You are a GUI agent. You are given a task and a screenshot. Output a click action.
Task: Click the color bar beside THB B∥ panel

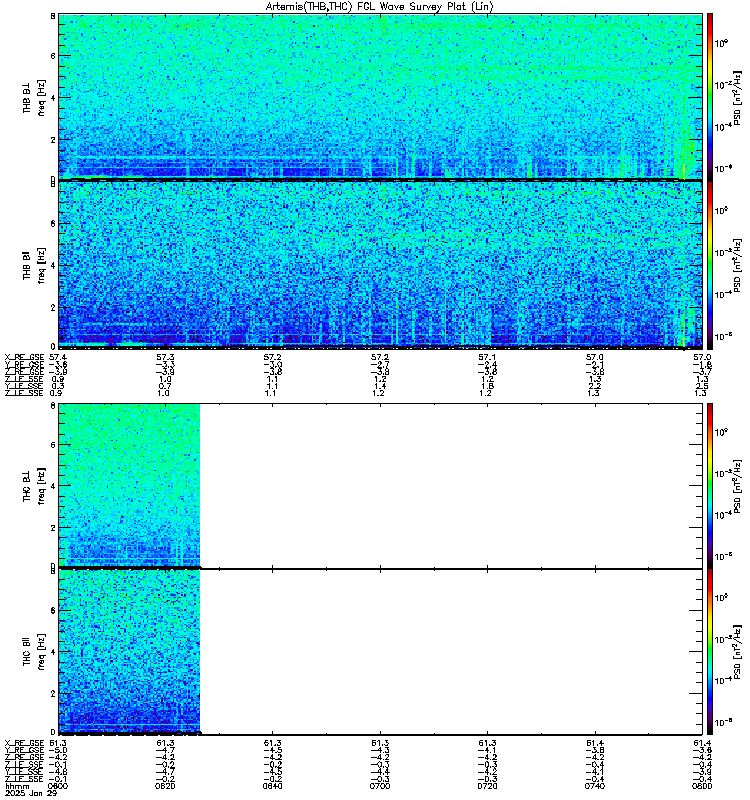coord(710,265)
